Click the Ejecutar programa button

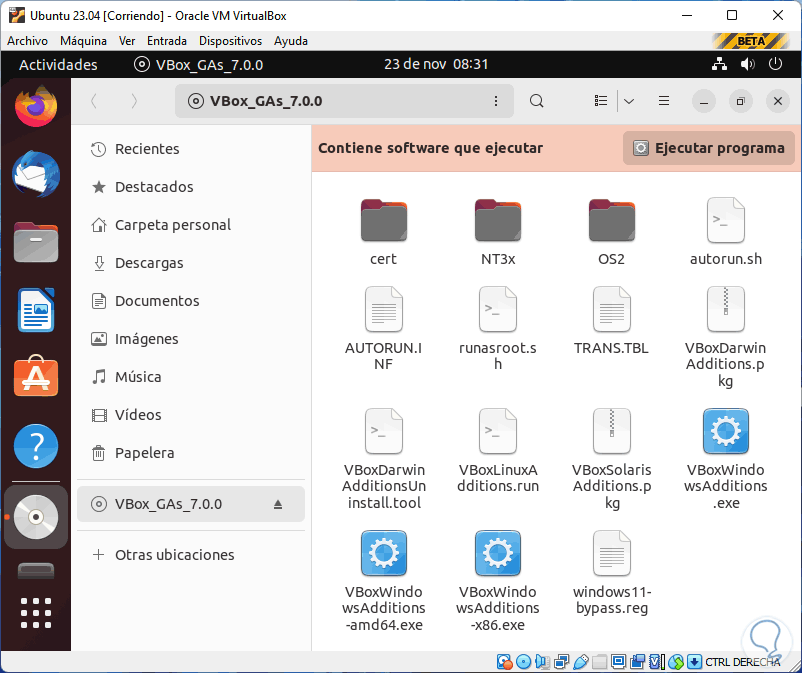point(708,148)
